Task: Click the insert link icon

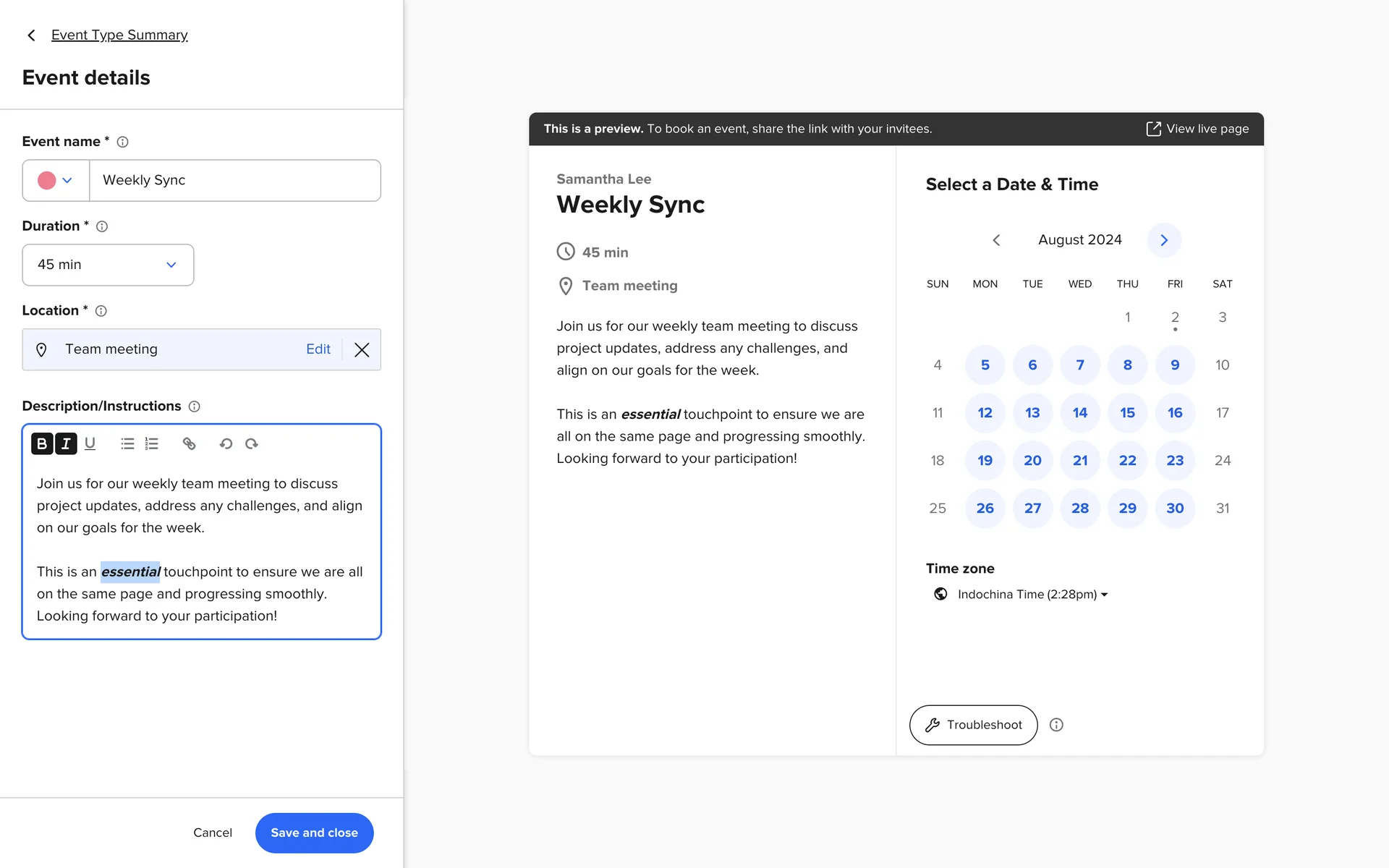Action: (189, 443)
